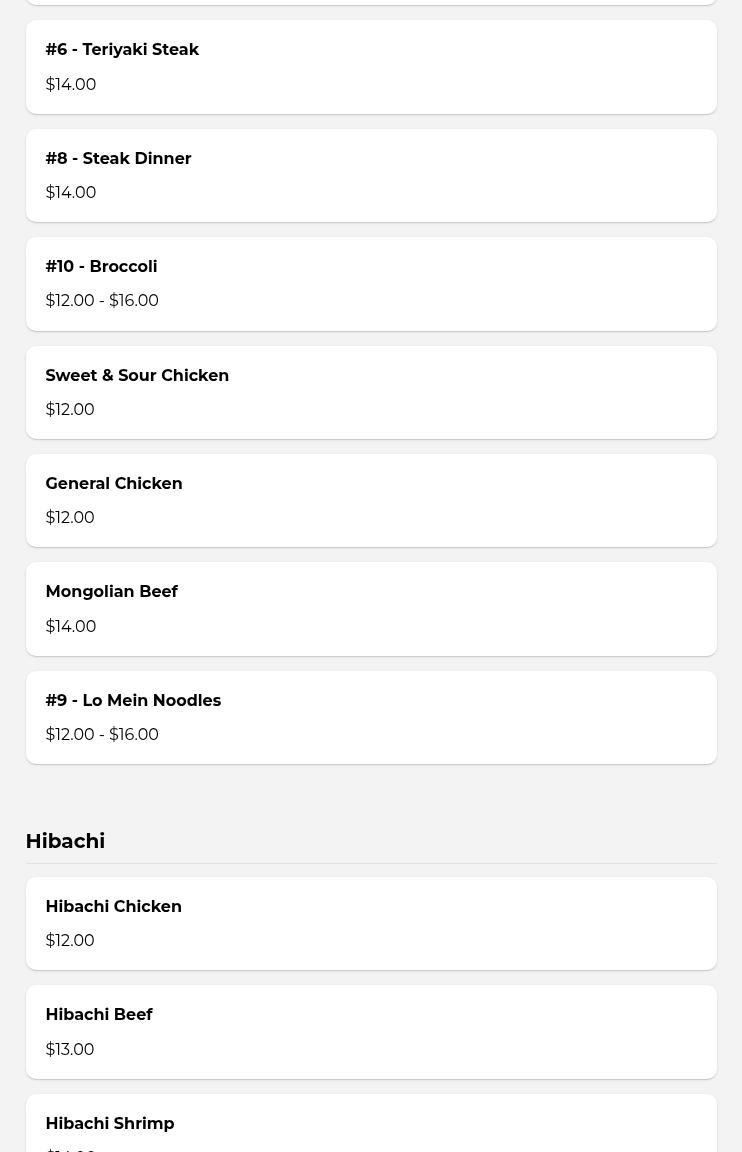Click the $14.00 price under Teriyaki Steak
742x1152 pixels.
(x=71, y=84)
